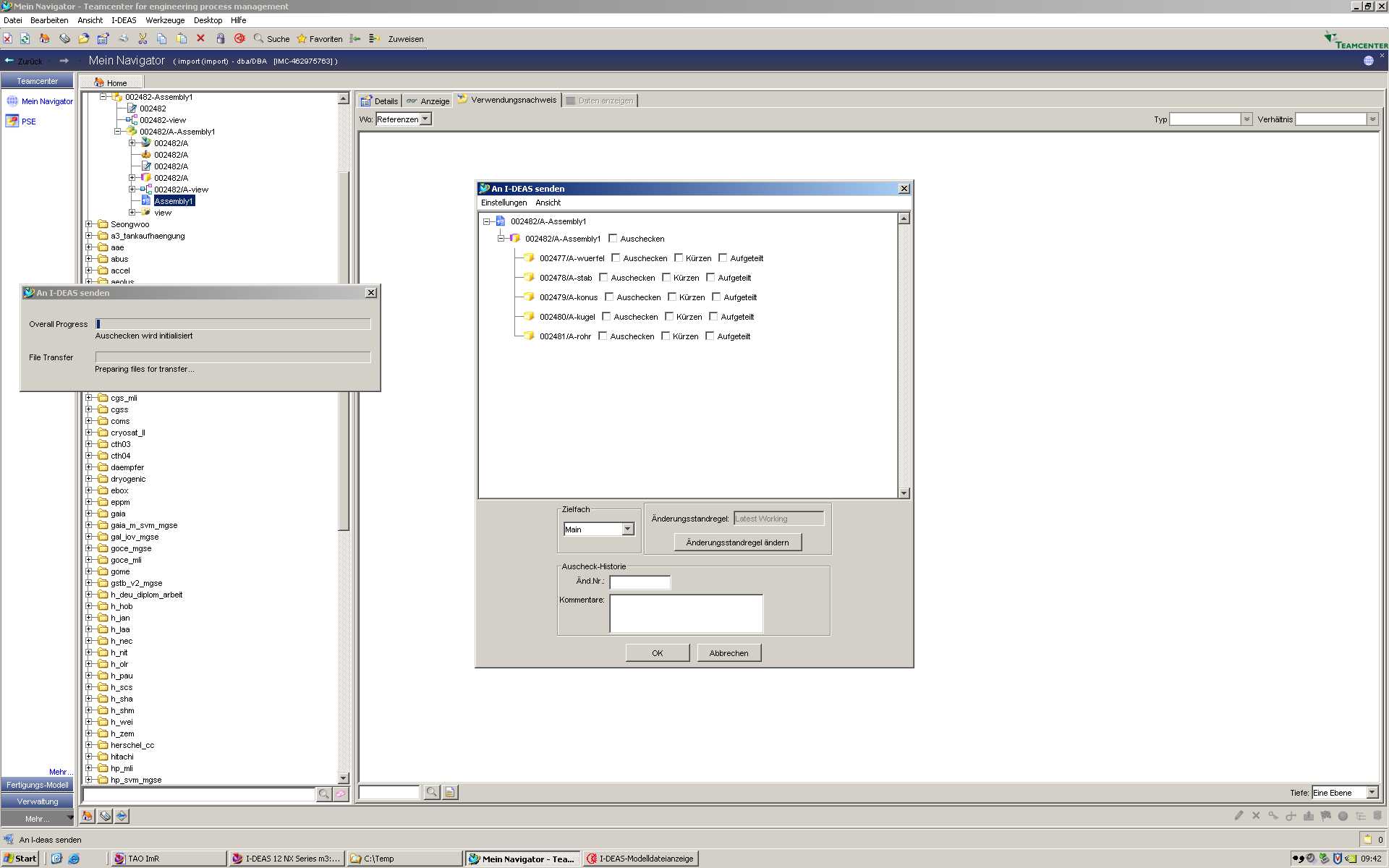Open the Datei menu

13,20
